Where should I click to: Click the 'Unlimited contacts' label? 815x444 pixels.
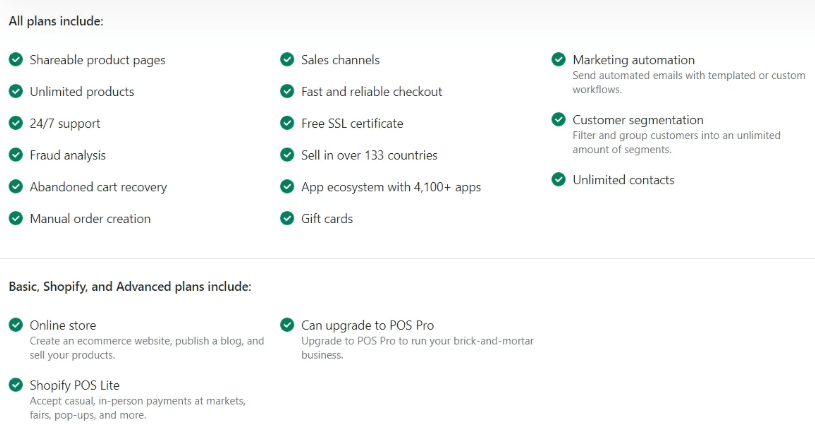tap(623, 180)
